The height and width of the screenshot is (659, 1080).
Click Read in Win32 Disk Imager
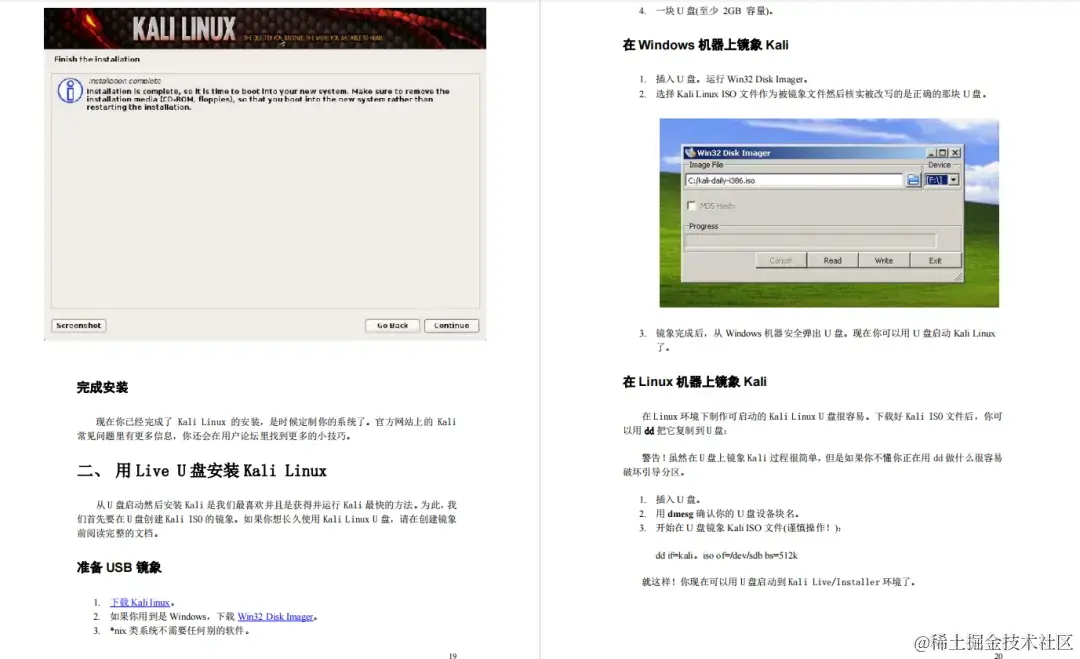(832, 260)
